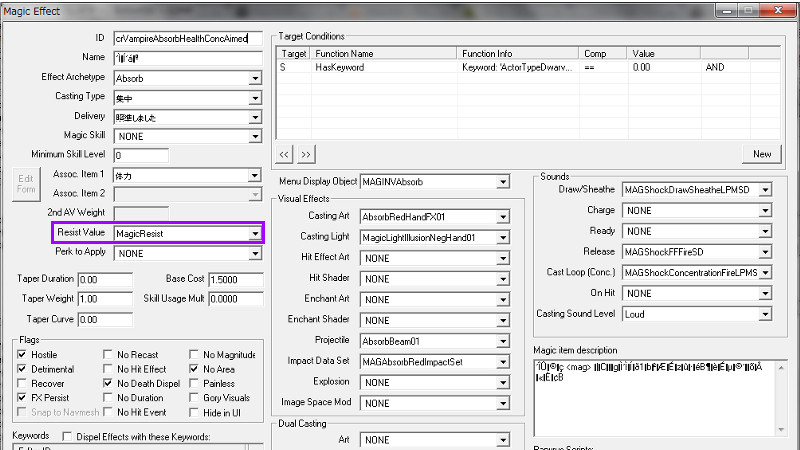Toggle No Death Dispel checkbox
This screenshot has width=800, height=450.
[108, 383]
